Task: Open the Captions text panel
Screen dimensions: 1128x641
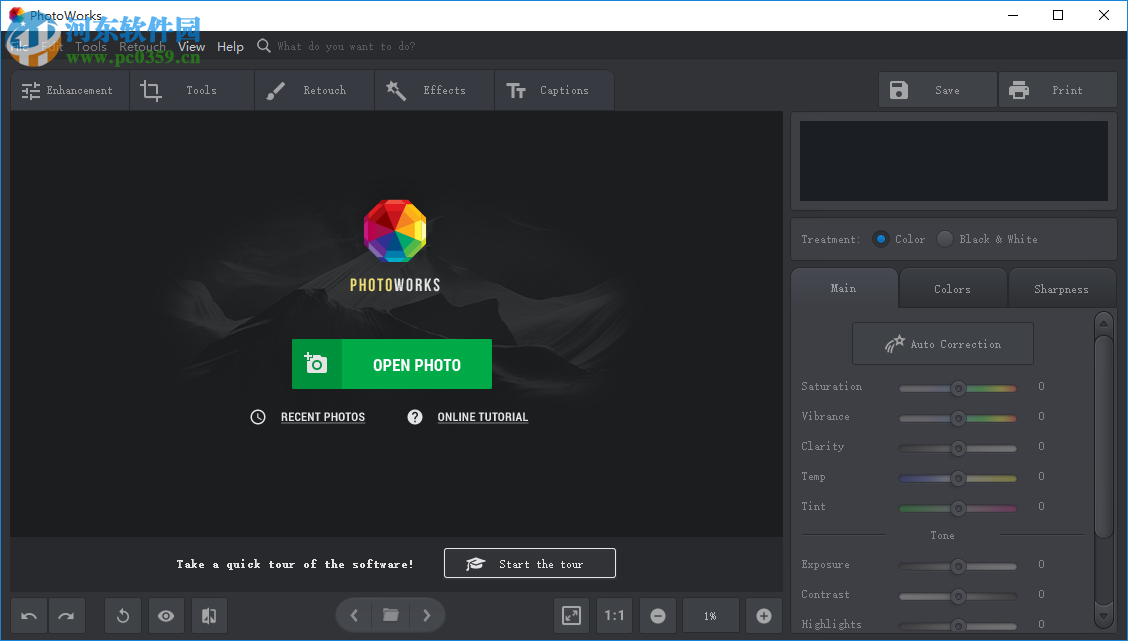Action: (x=553, y=90)
